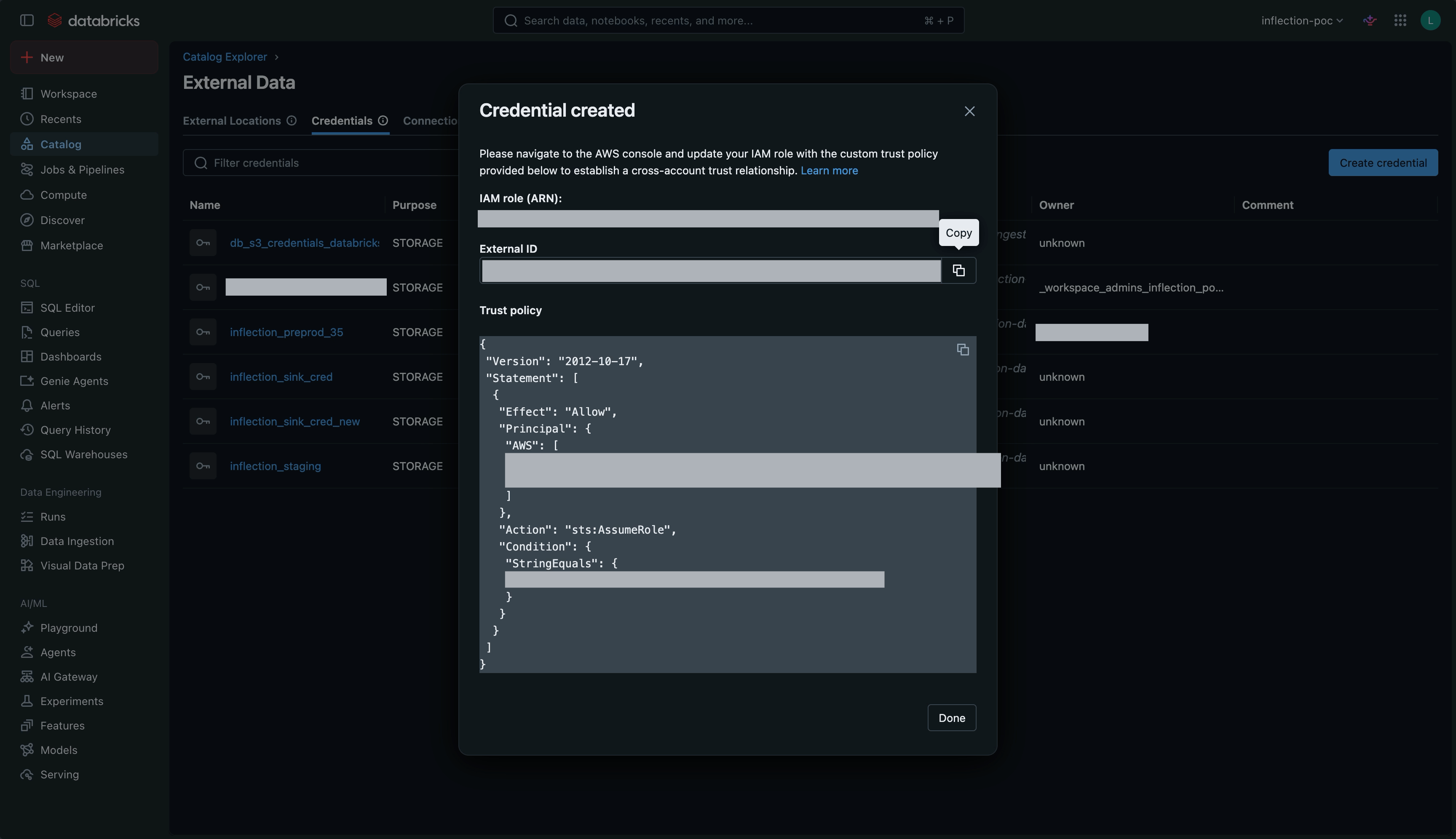Go to the Compute page
Image resolution: width=1456 pixels, height=839 pixels.
(x=84, y=195)
